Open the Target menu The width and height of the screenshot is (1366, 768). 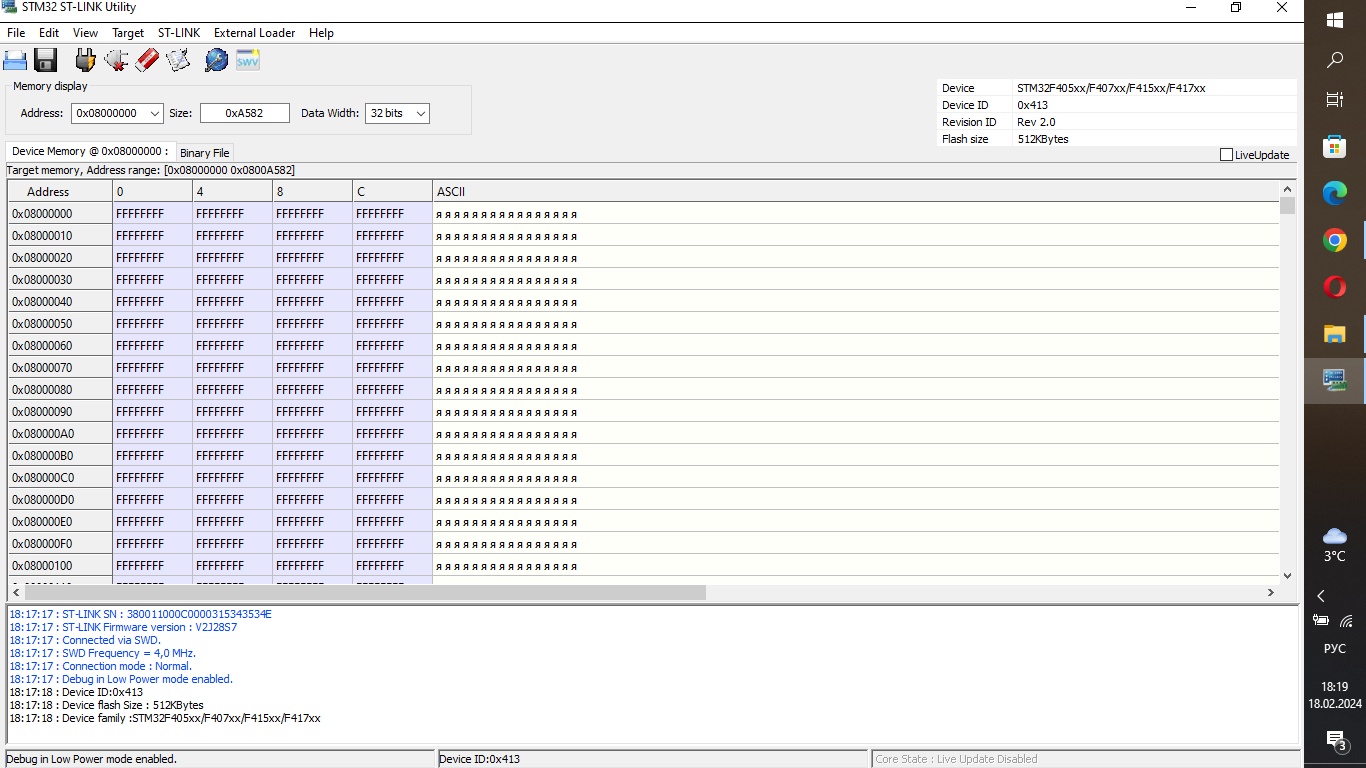pyautogui.click(x=128, y=33)
